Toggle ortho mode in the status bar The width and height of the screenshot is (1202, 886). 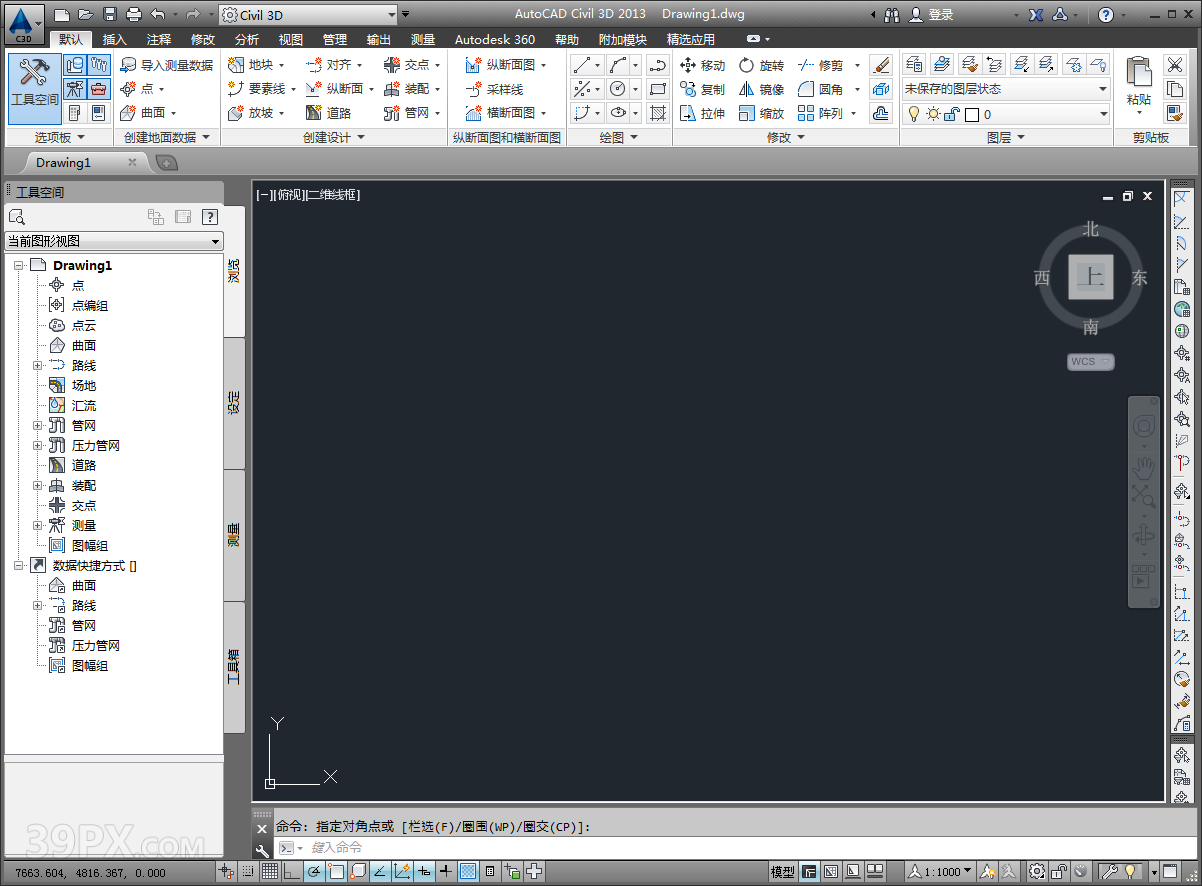click(x=290, y=871)
